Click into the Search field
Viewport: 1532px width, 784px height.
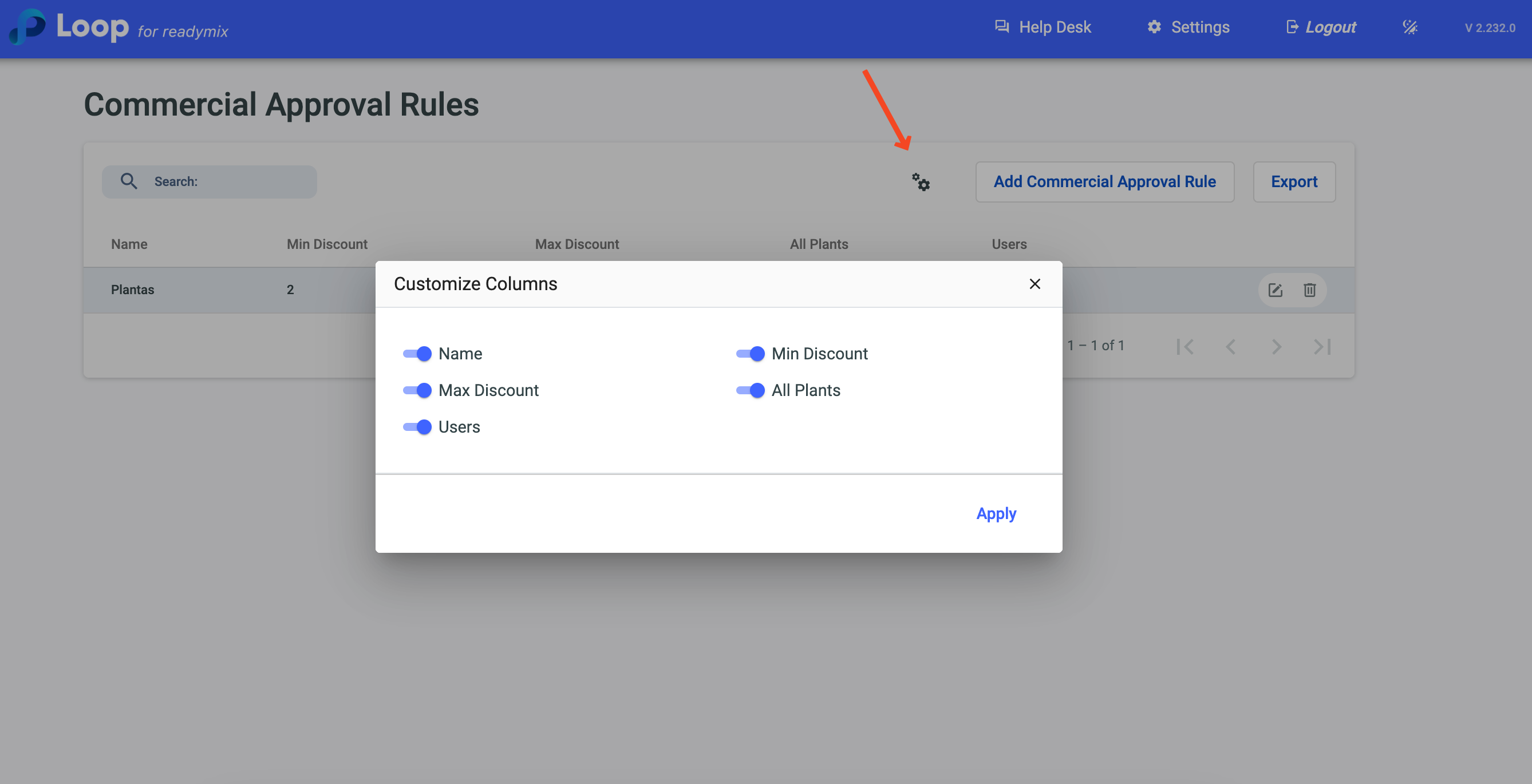[x=226, y=182]
